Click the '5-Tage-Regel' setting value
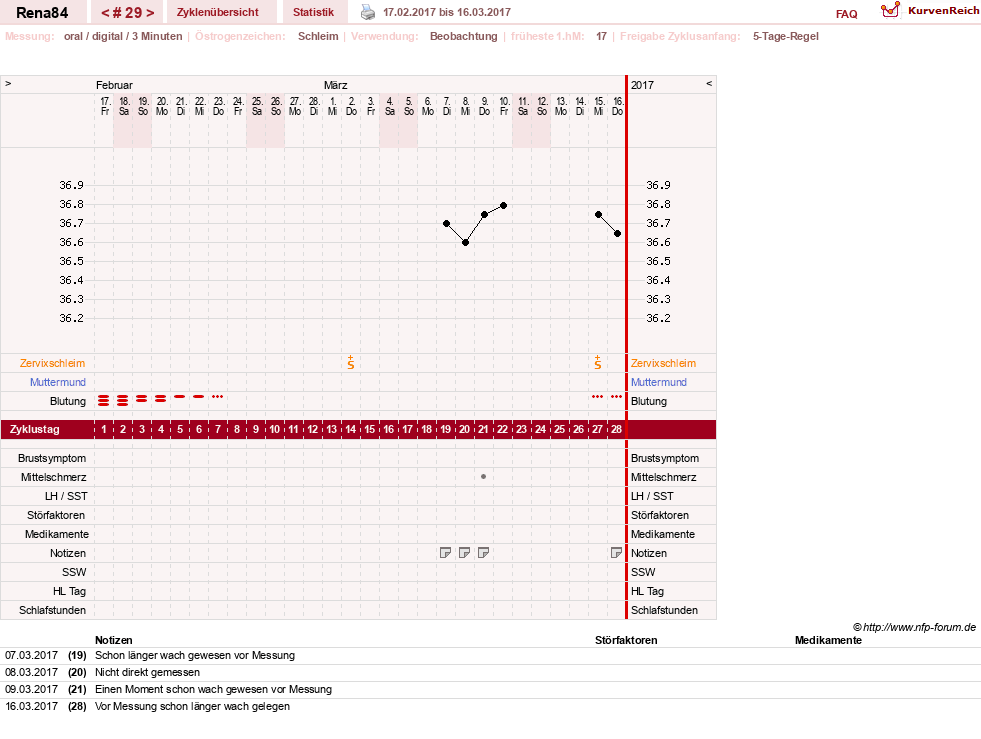The height and width of the screenshot is (739, 981). coord(786,36)
